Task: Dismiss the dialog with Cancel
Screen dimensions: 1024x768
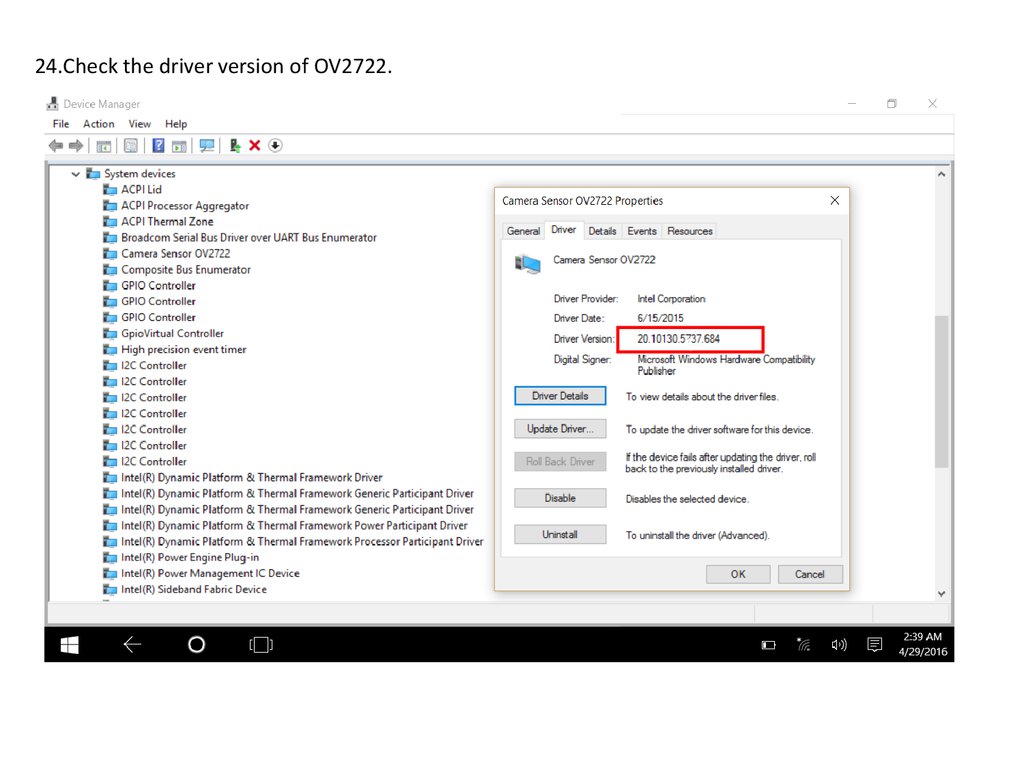Action: coord(810,574)
